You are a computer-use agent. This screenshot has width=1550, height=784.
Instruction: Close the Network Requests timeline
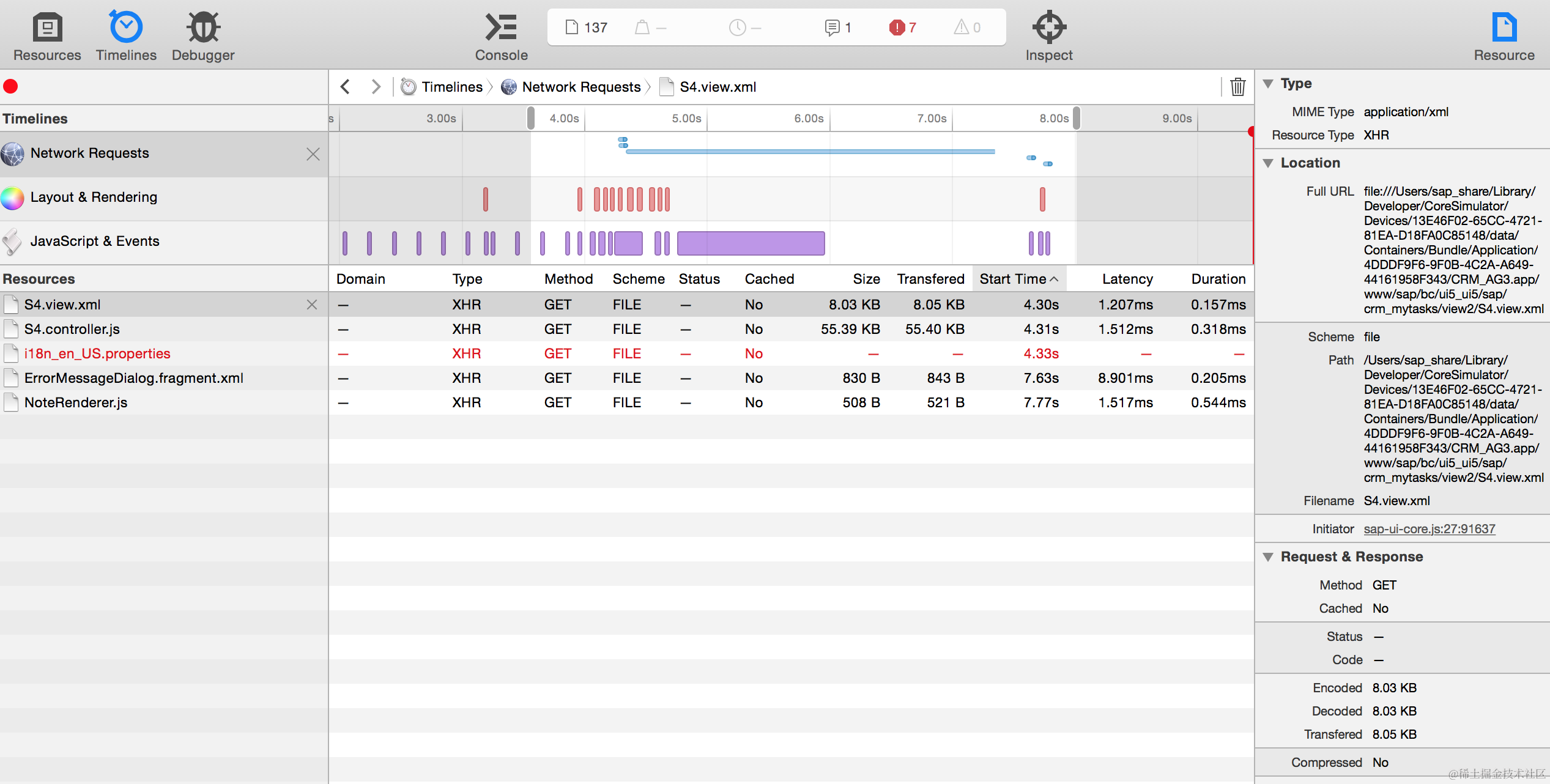pyautogui.click(x=313, y=154)
